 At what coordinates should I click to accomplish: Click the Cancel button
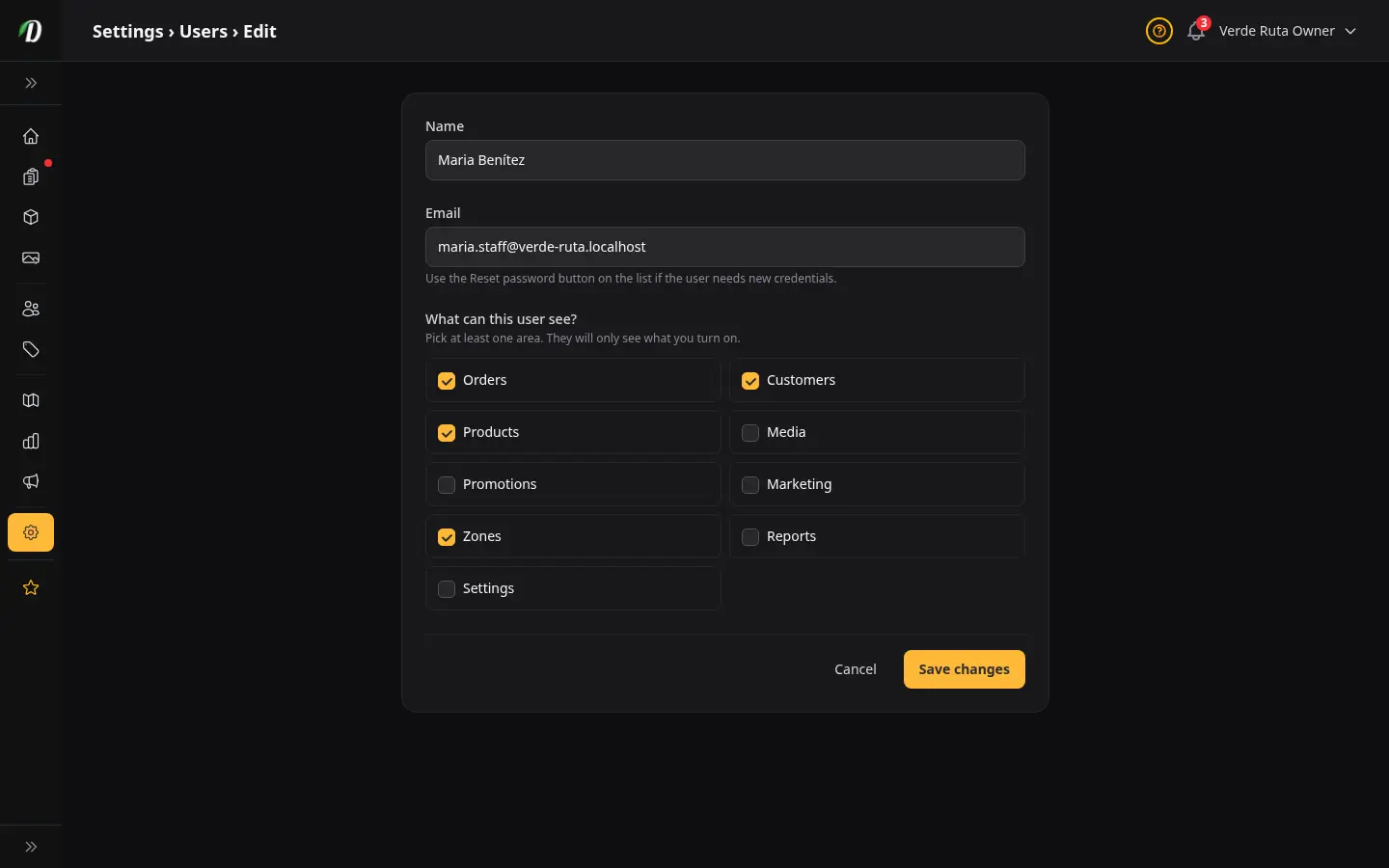click(856, 669)
